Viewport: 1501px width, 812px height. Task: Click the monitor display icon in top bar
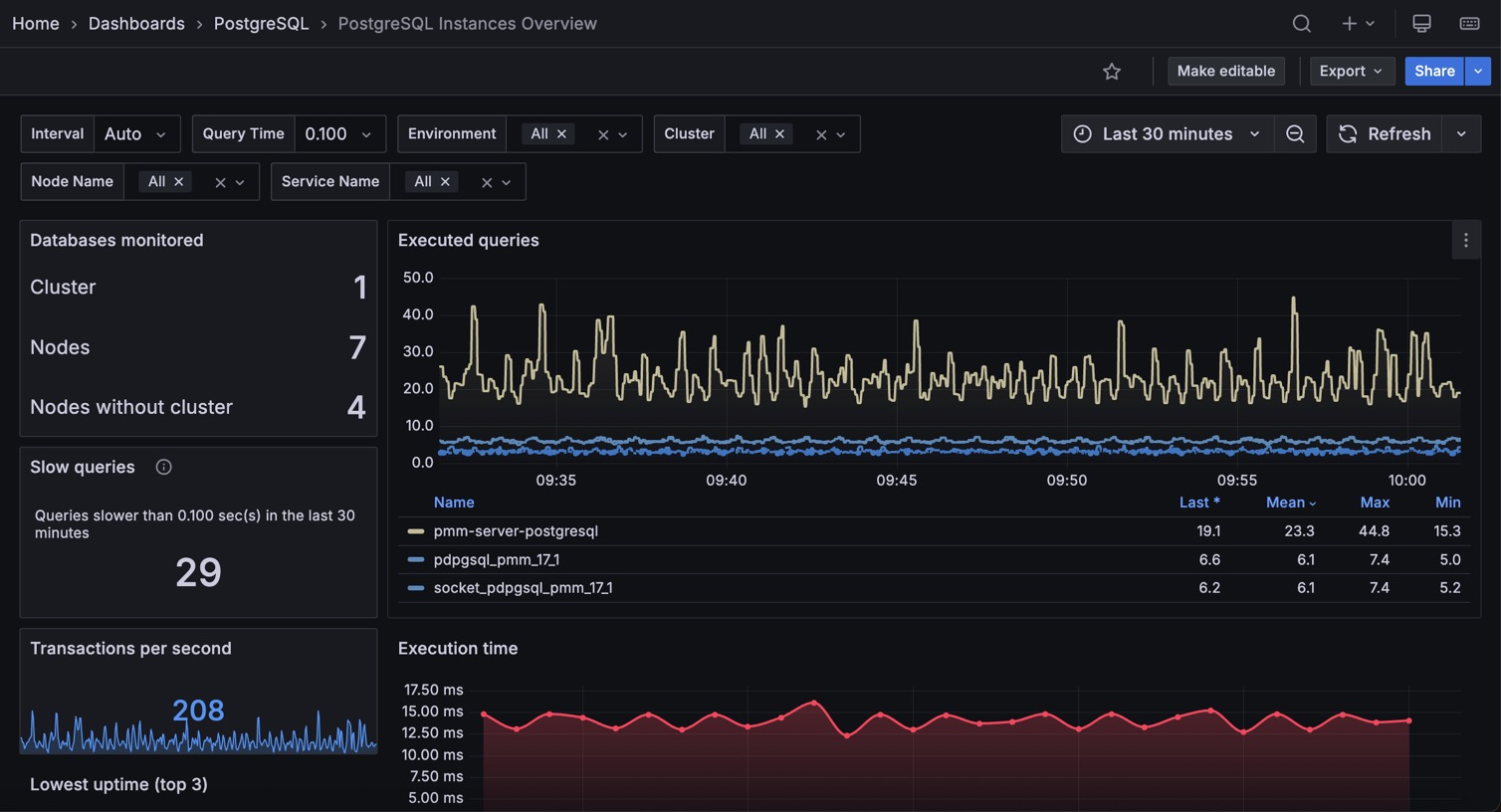(x=1421, y=24)
